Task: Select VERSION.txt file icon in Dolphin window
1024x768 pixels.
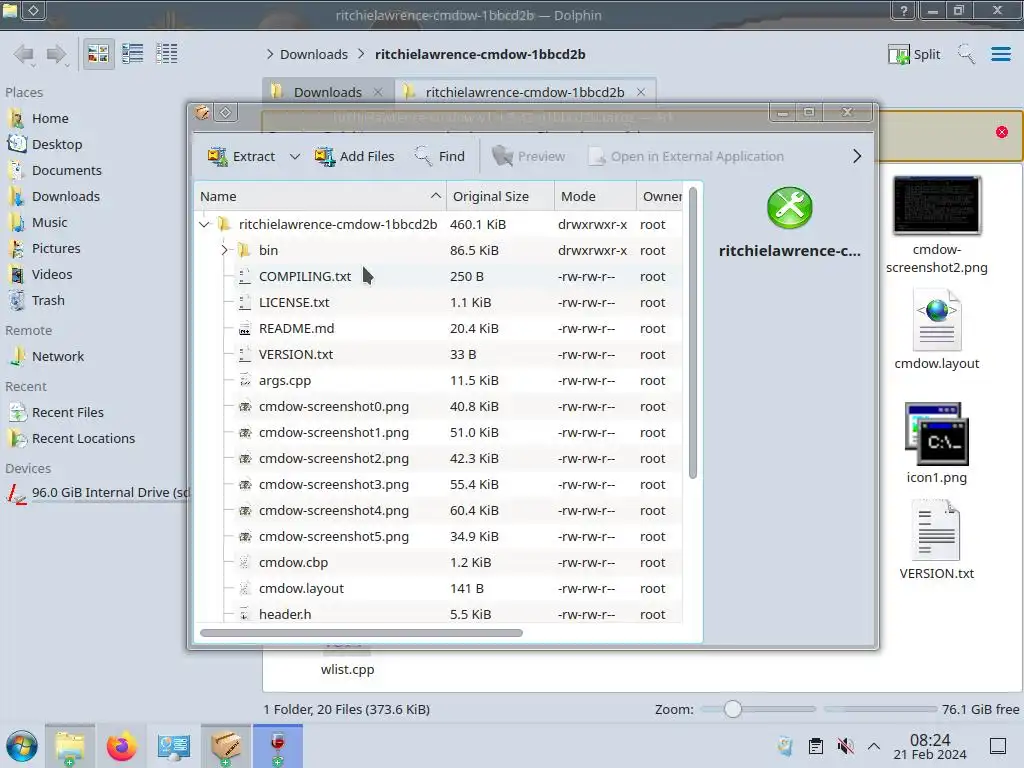Action: [936, 530]
